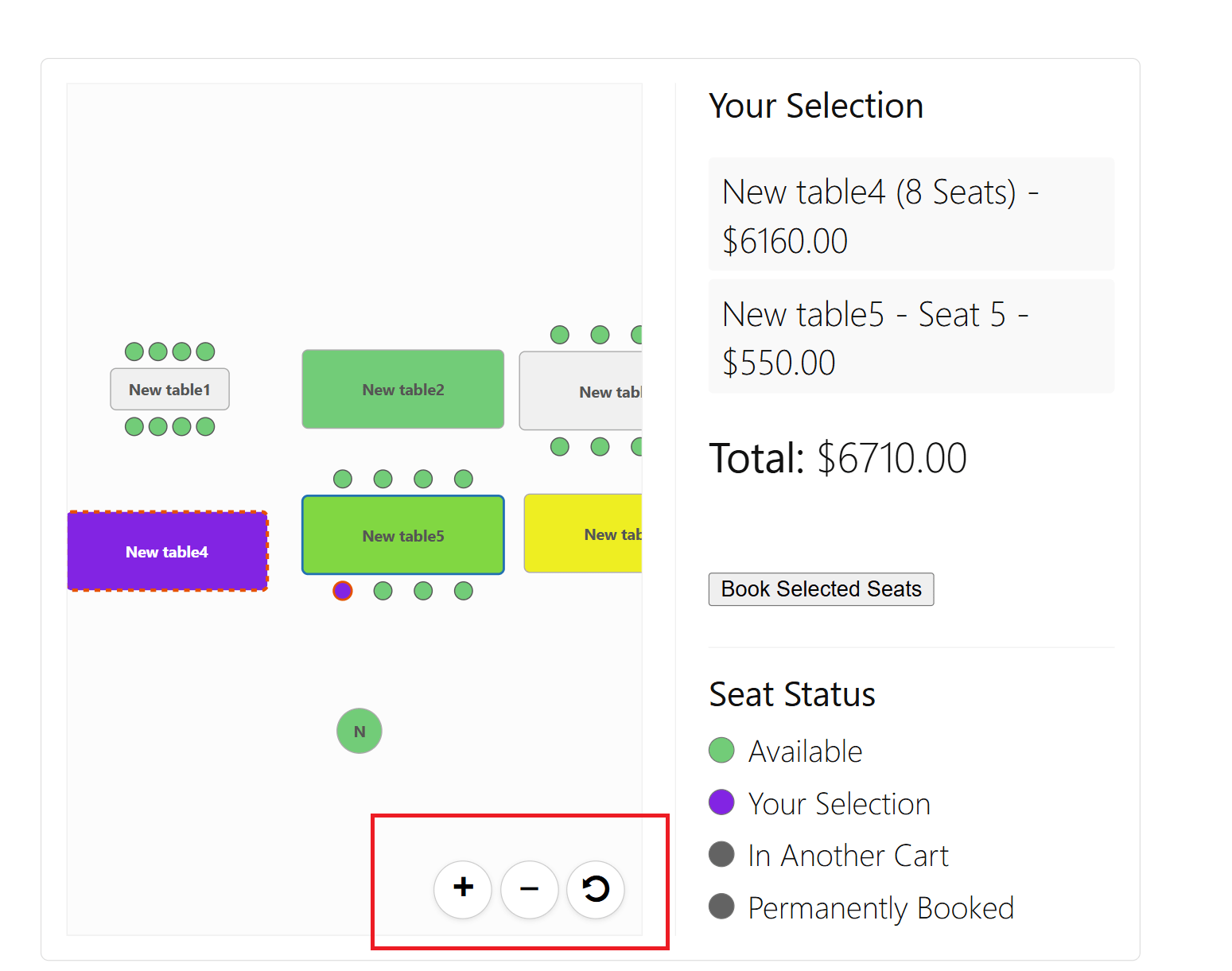The width and height of the screenshot is (1232, 971).
Task: Click New table4 entry in Your Selection
Action: point(911,215)
